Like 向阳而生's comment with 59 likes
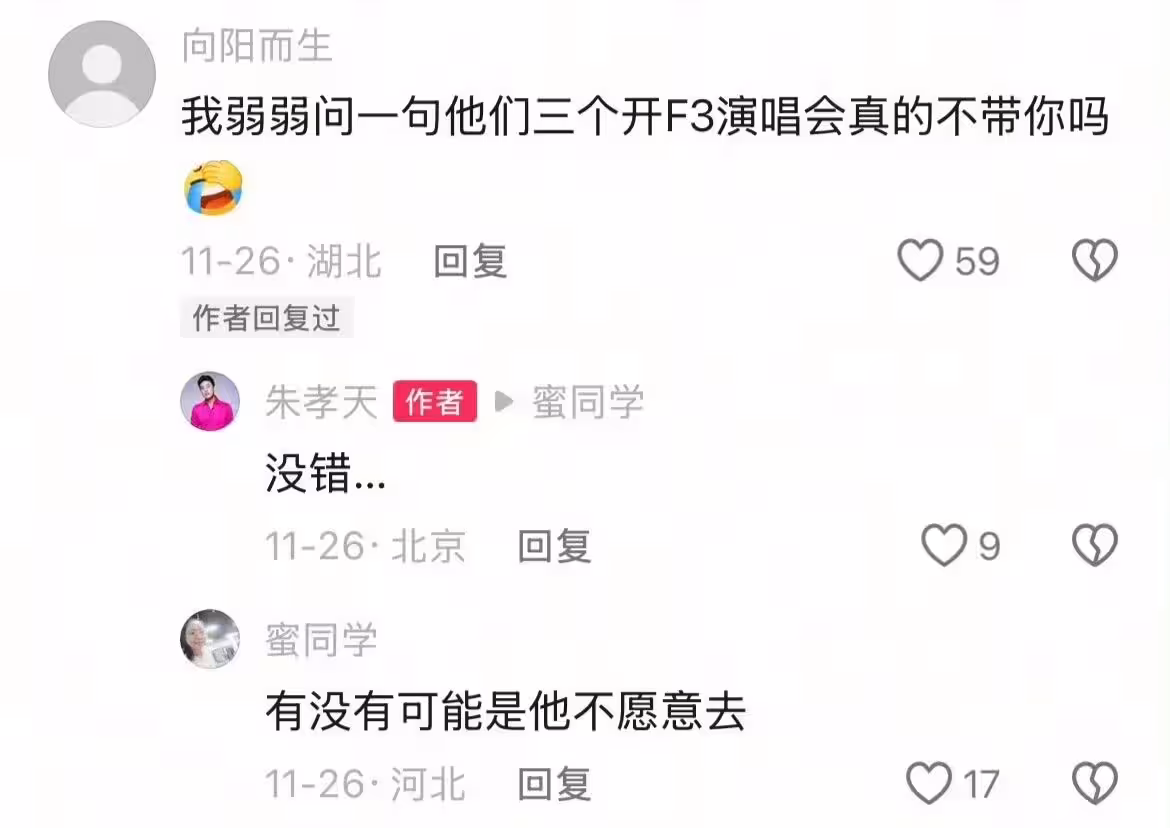 tap(920, 260)
